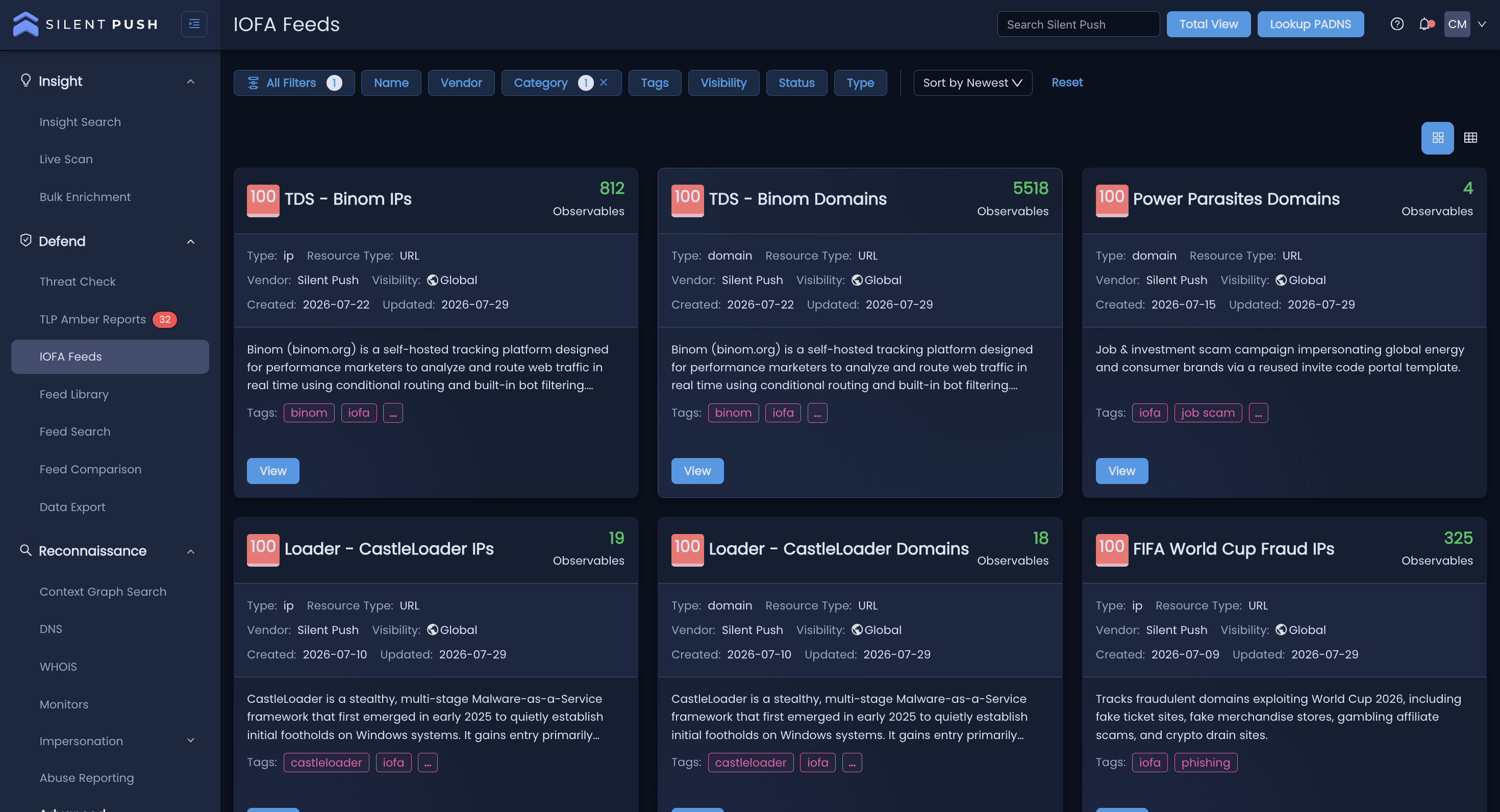Show more tags on CastleLoader Domains

click(x=852, y=763)
